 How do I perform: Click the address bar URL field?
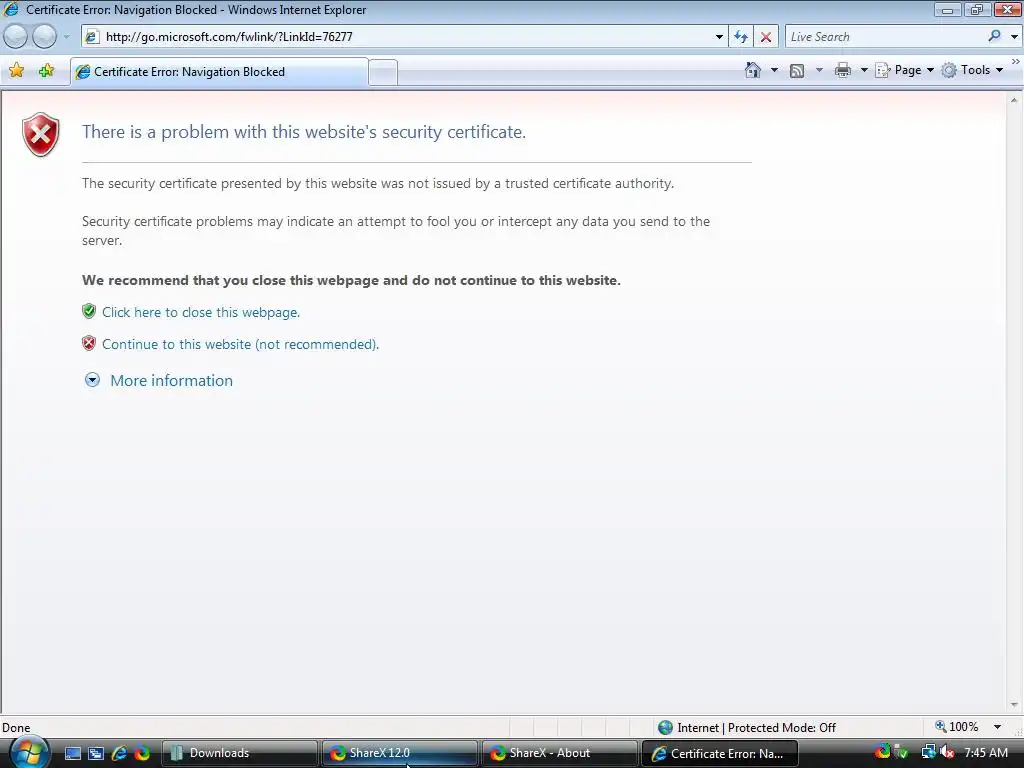405,37
